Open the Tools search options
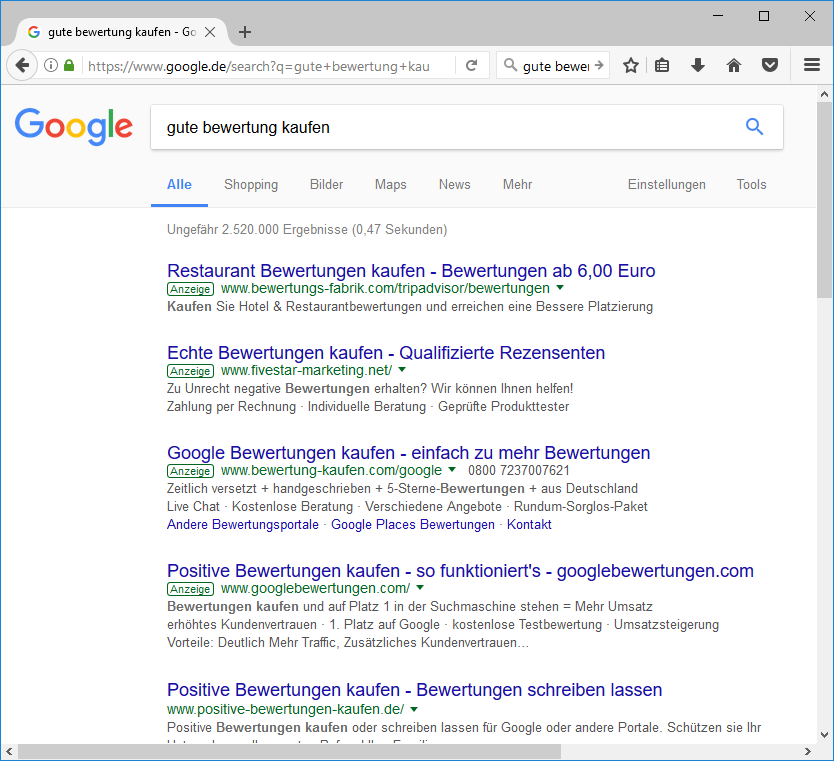The width and height of the screenshot is (834, 761). pyautogui.click(x=751, y=185)
